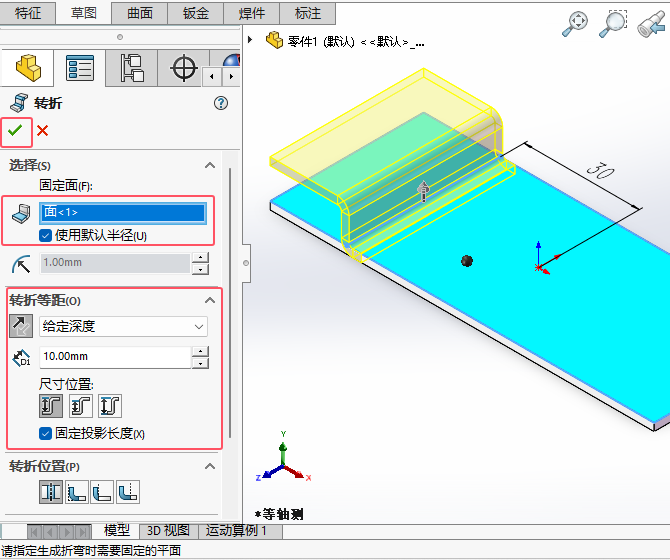
Task: Switch to the 特征 tab
Action: pyautogui.click(x=28, y=13)
